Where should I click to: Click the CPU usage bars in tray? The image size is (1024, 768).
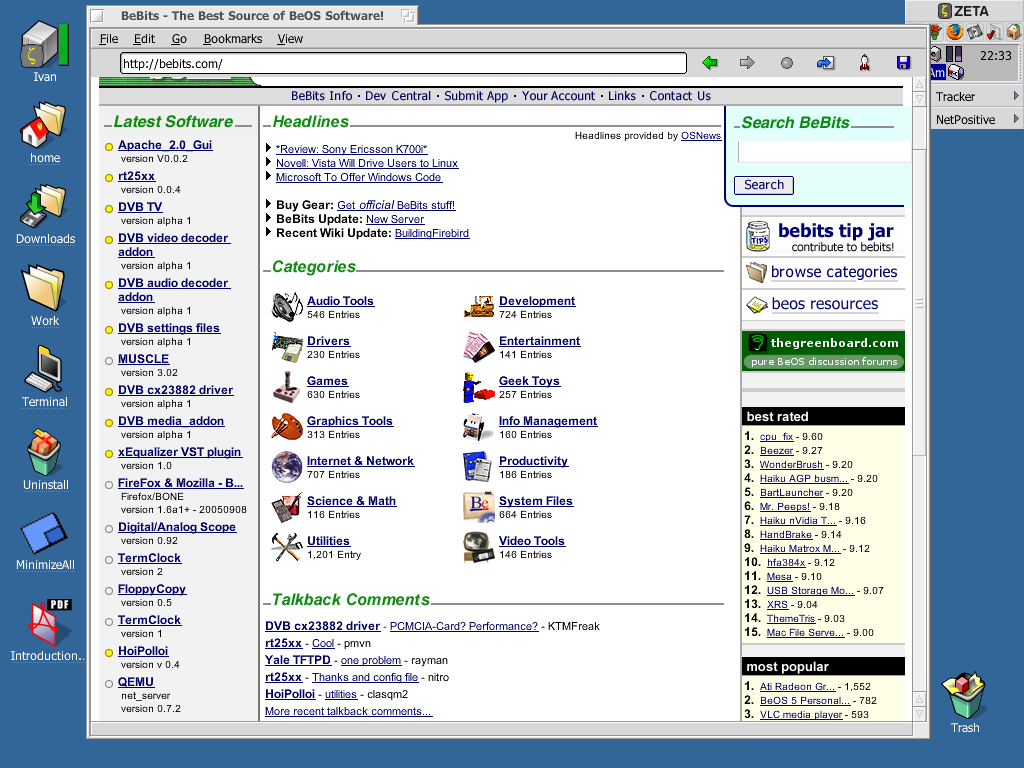pos(954,54)
